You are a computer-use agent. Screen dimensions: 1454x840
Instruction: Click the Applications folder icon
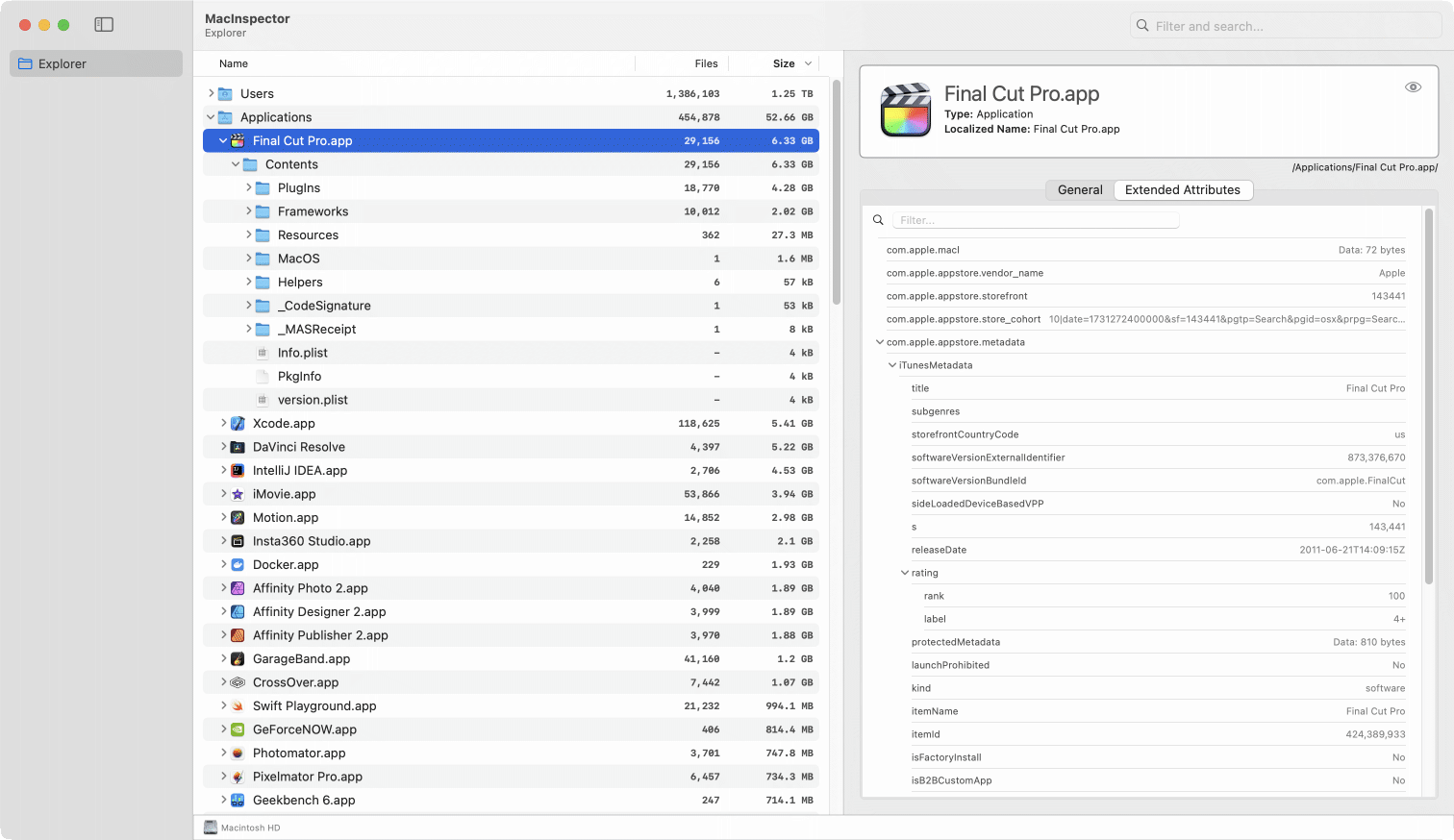[x=225, y=117]
